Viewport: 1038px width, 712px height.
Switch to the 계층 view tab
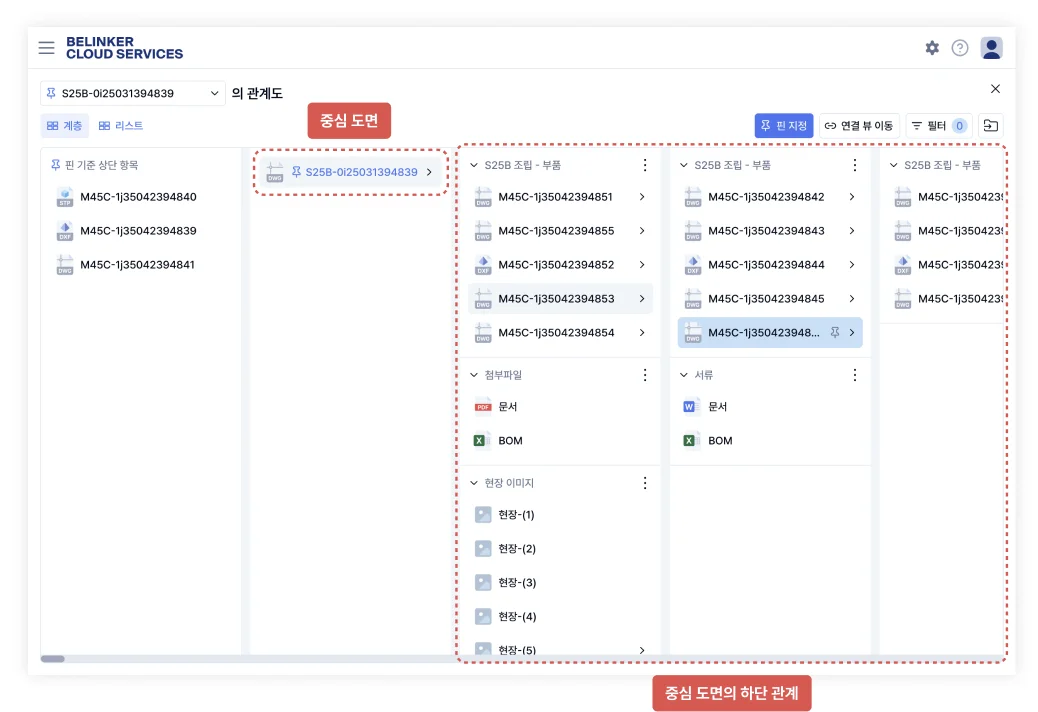click(65, 126)
